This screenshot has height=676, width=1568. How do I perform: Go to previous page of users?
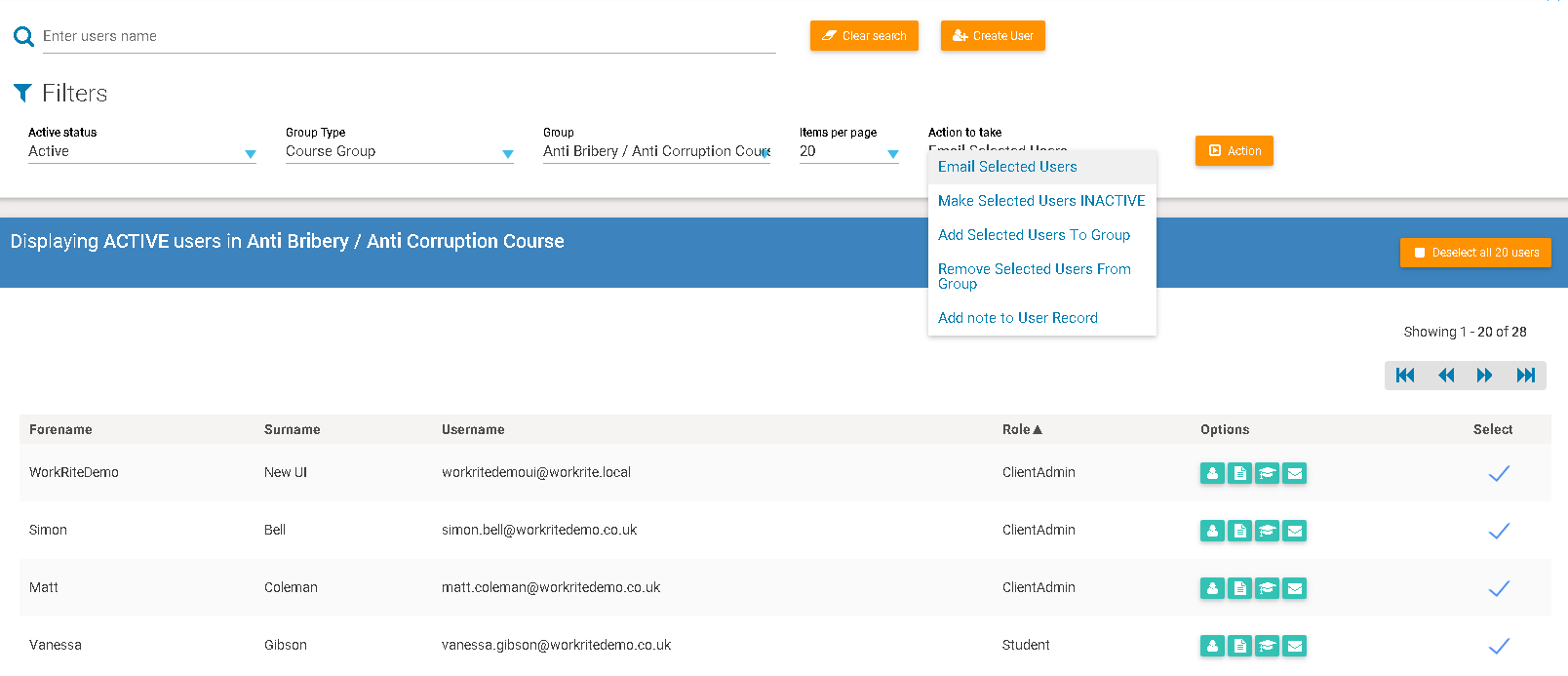click(x=1446, y=376)
